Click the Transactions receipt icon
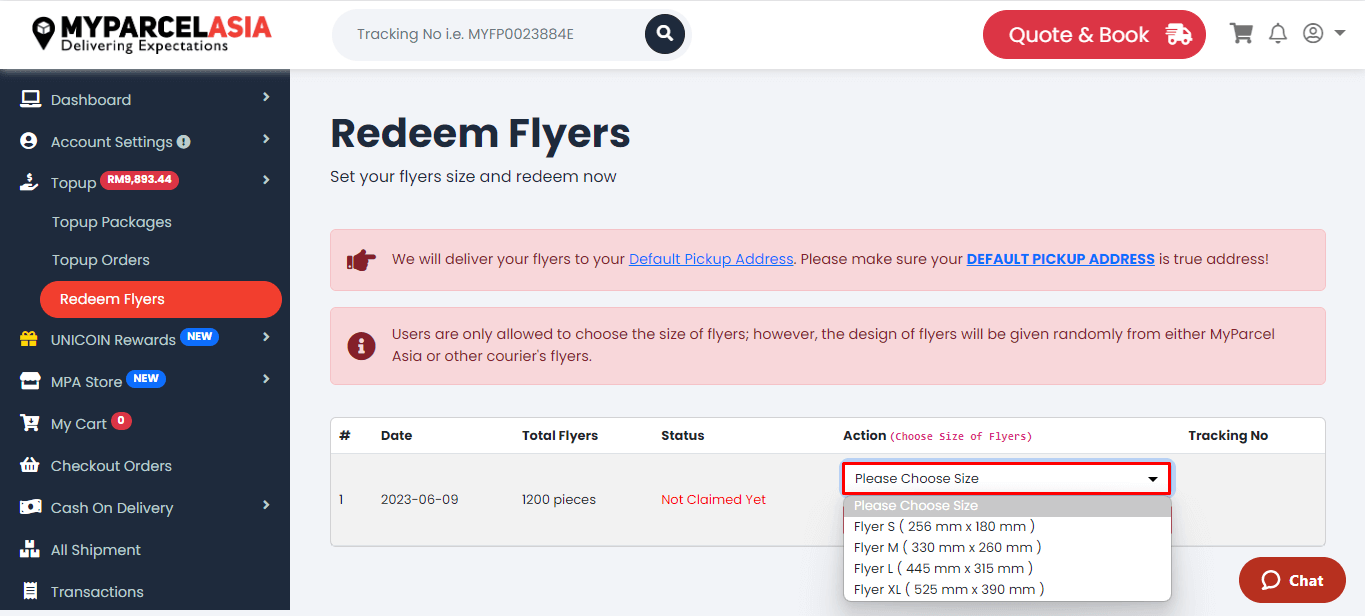1365x616 pixels. [x=30, y=591]
